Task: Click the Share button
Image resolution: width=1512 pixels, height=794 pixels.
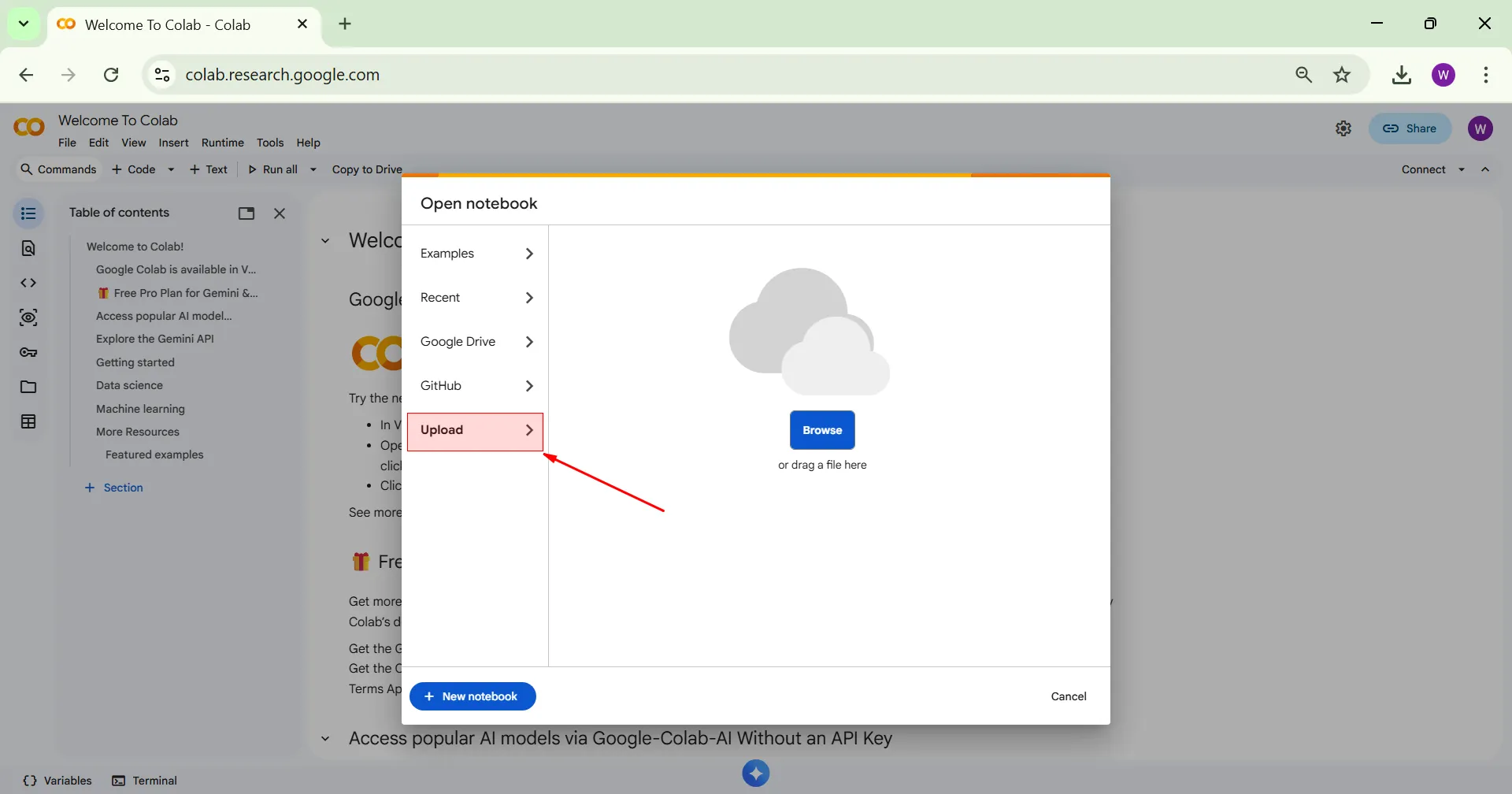Action: tap(1410, 128)
